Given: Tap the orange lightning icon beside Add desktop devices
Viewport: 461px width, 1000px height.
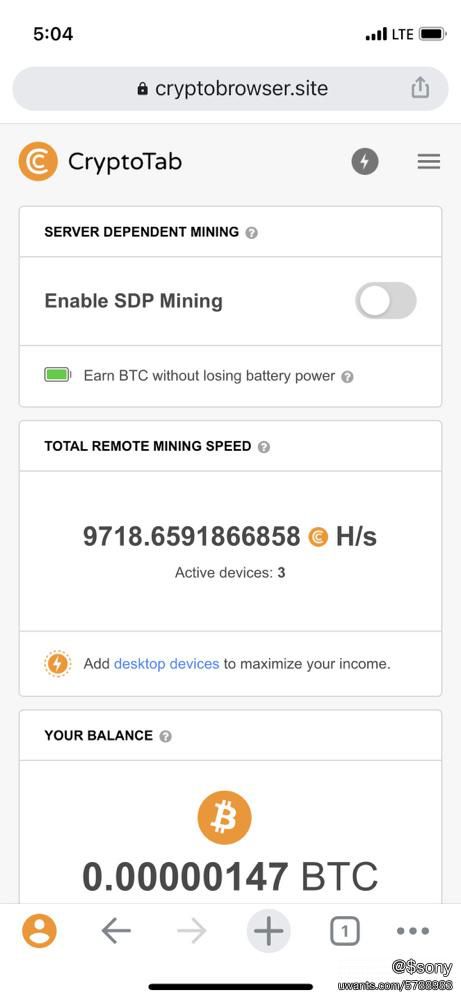Looking at the screenshot, I should tap(57, 664).
